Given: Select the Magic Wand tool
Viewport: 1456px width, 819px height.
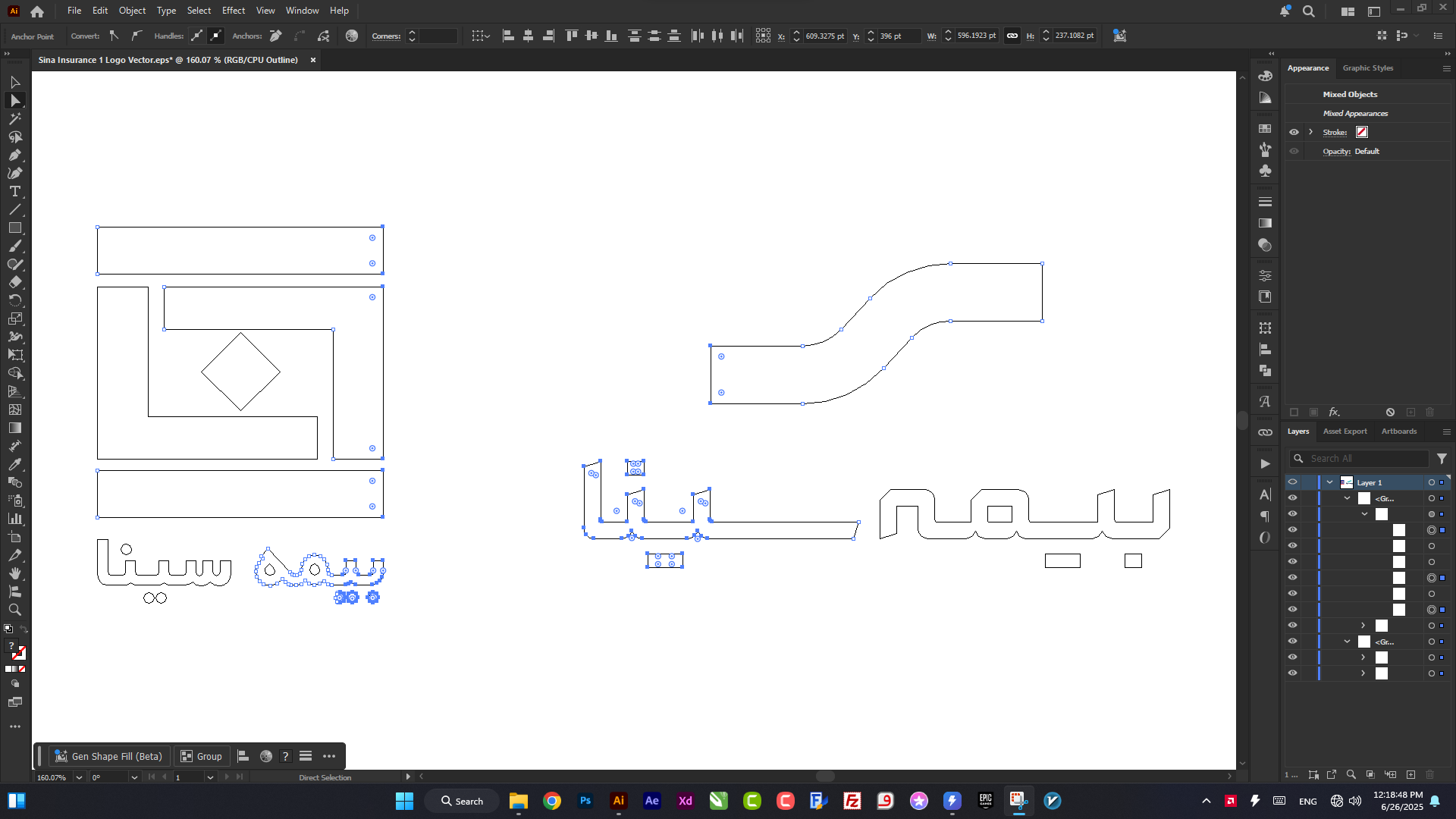Looking at the screenshot, I should point(15,118).
